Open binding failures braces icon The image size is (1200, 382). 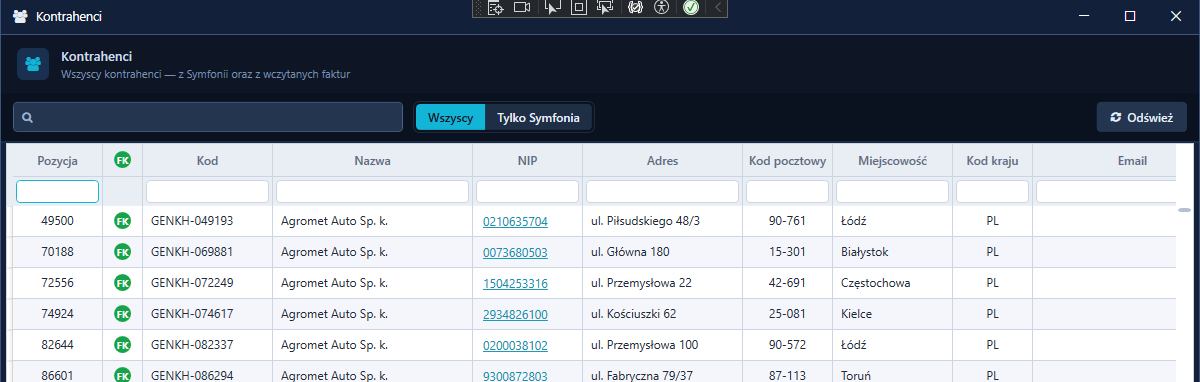(634, 8)
